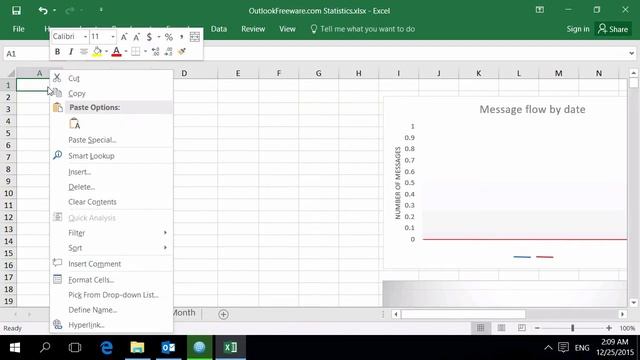Click the yellow Fill Color bucket
This screenshot has height=360, width=640.
click(x=97, y=52)
